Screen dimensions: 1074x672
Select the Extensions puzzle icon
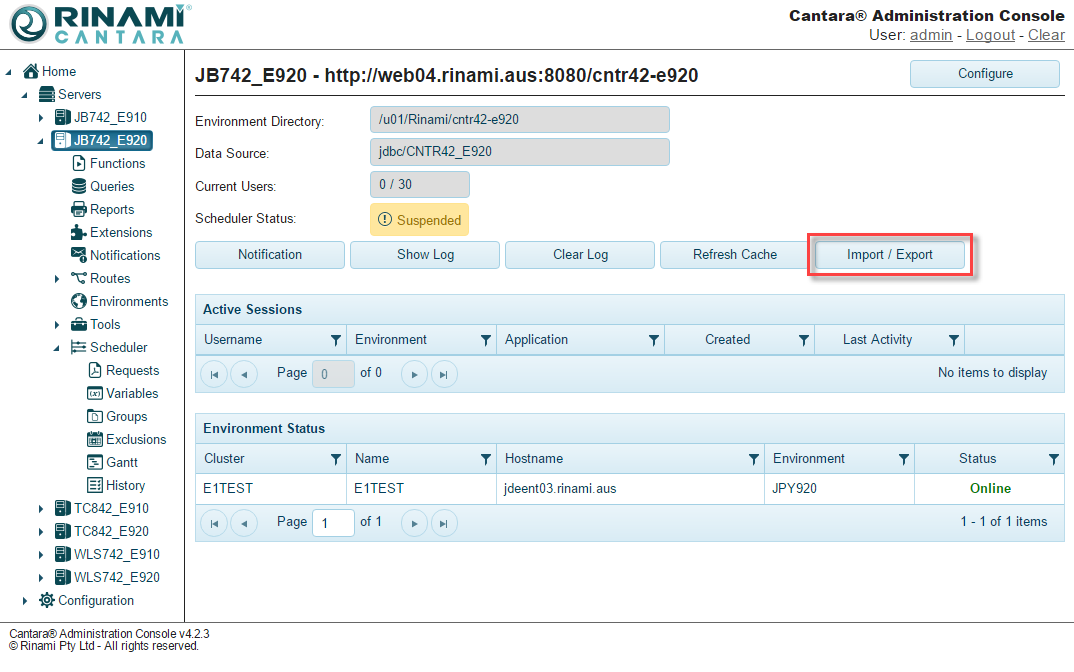[79, 232]
